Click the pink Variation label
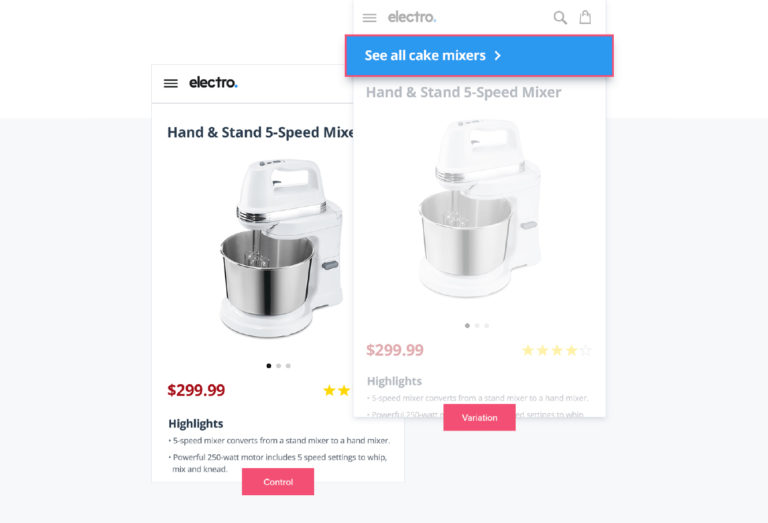Image resolution: width=768 pixels, height=523 pixels. [x=480, y=418]
